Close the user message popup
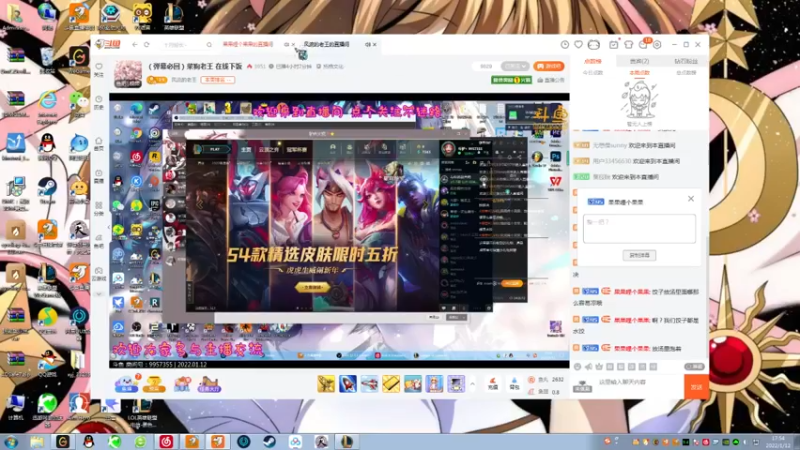 click(x=691, y=198)
